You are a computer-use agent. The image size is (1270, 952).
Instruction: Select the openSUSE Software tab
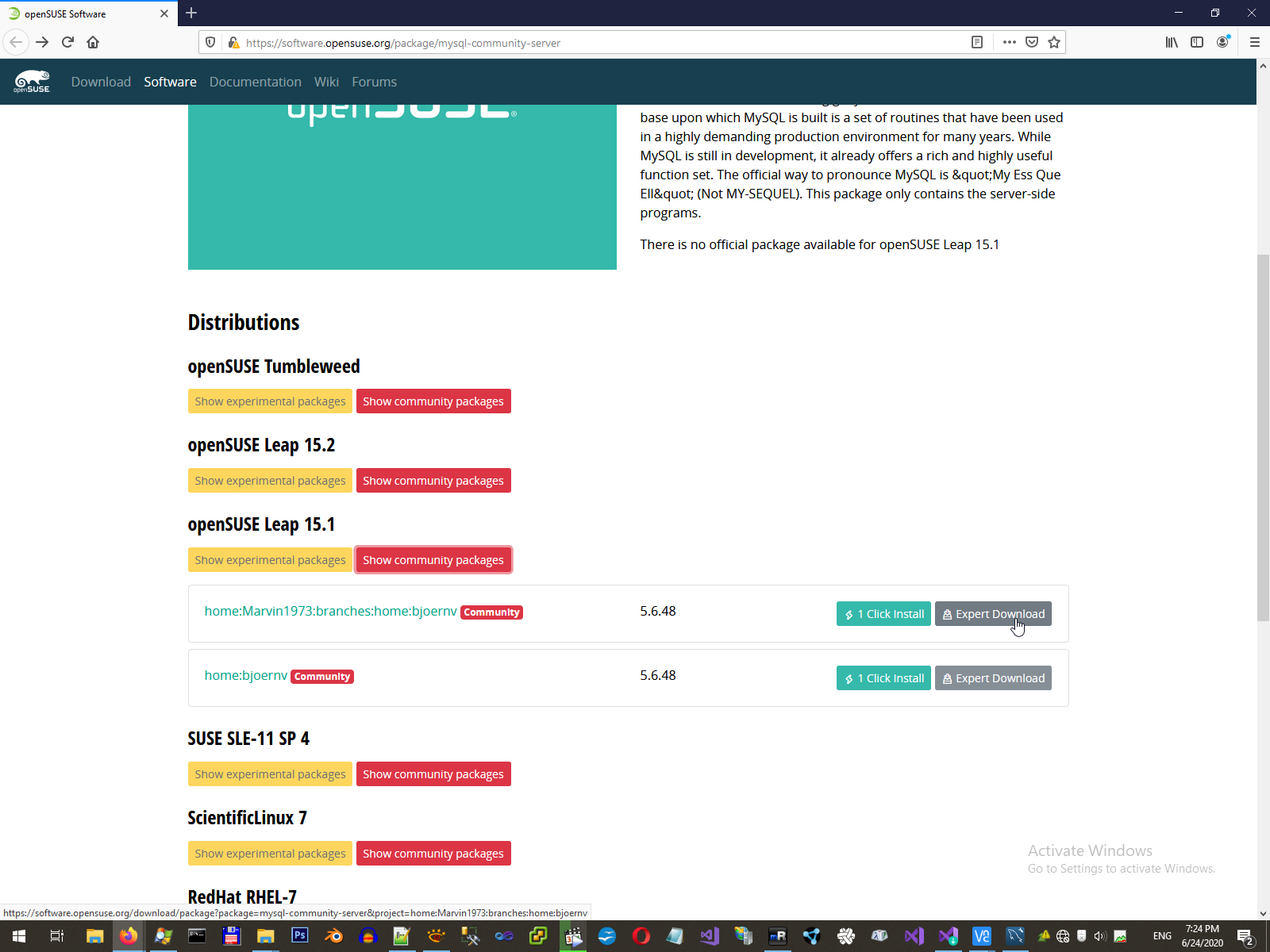tap(89, 13)
